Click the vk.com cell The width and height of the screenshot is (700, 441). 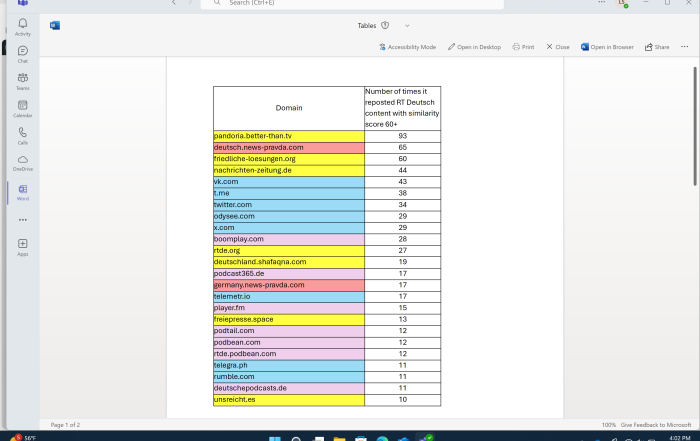click(289, 182)
